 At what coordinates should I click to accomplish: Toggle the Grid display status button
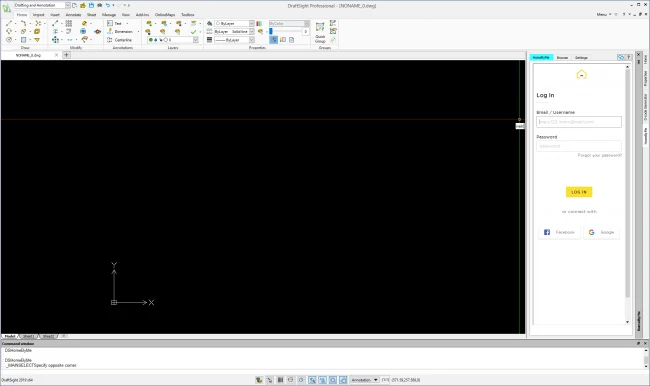pos(280,380)
